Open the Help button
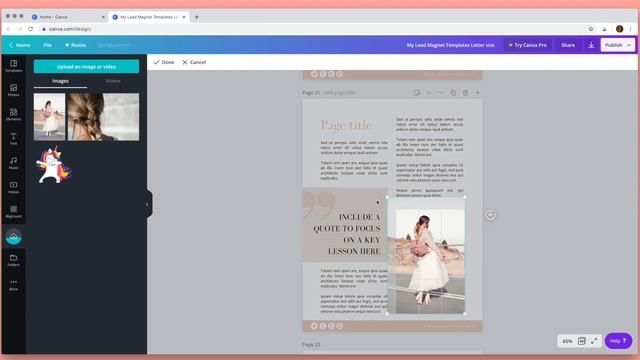The width and height of the screenshot is (640, 360). pyautogui.click(x=618, y=341)
